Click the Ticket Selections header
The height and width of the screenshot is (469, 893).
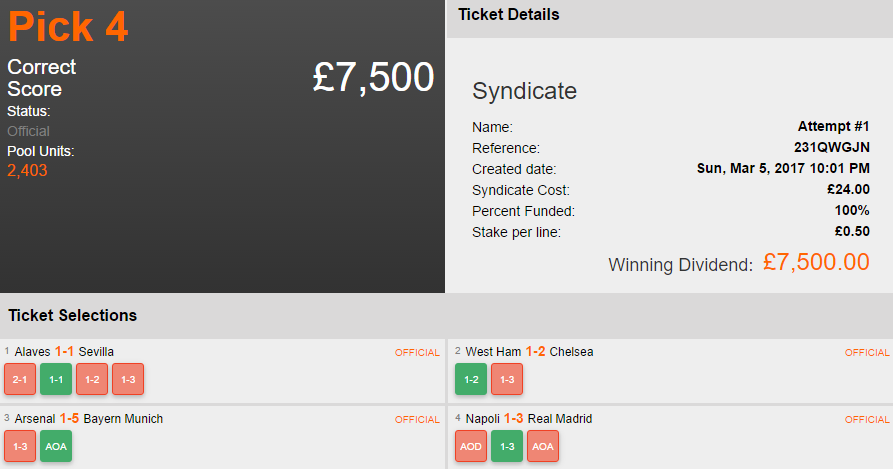[x=73, y=315]
